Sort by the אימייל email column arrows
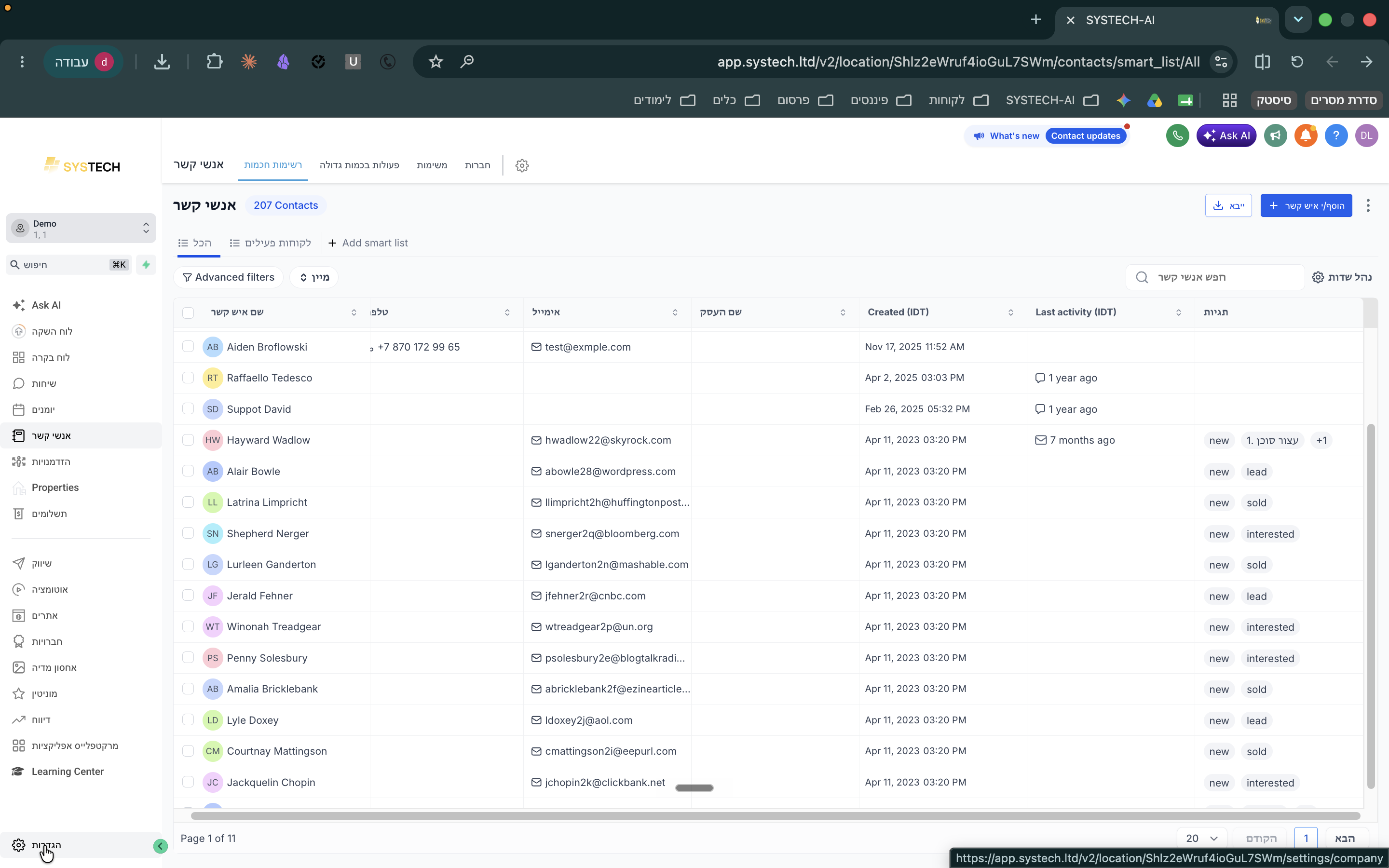Viewport: 1389px width, 868px height. click(x=675, y=312)
